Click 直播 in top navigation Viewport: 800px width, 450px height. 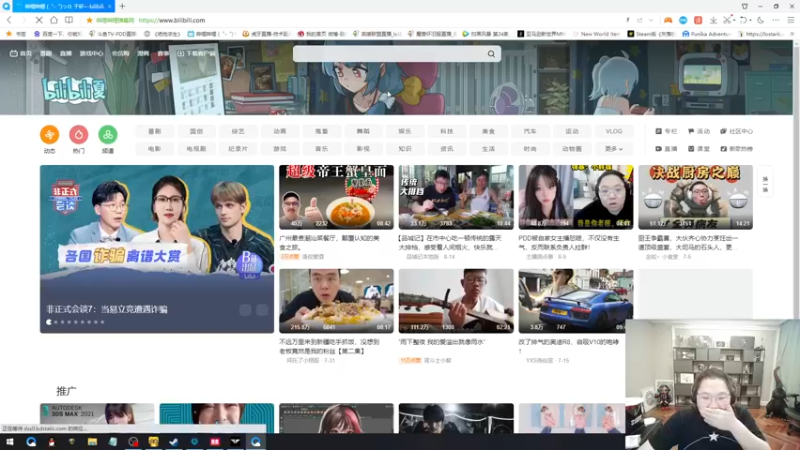(x=66, y=53)
